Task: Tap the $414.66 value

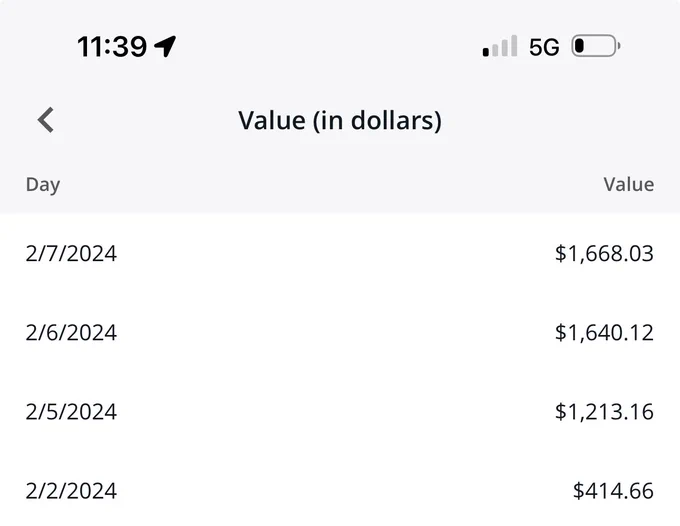Action: click(x=613, y=490)
